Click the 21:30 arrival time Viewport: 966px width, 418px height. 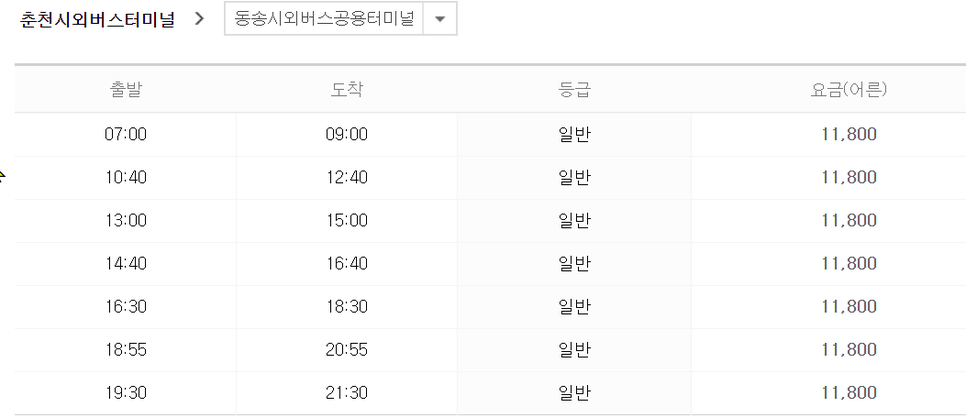(x=347, y=393)
